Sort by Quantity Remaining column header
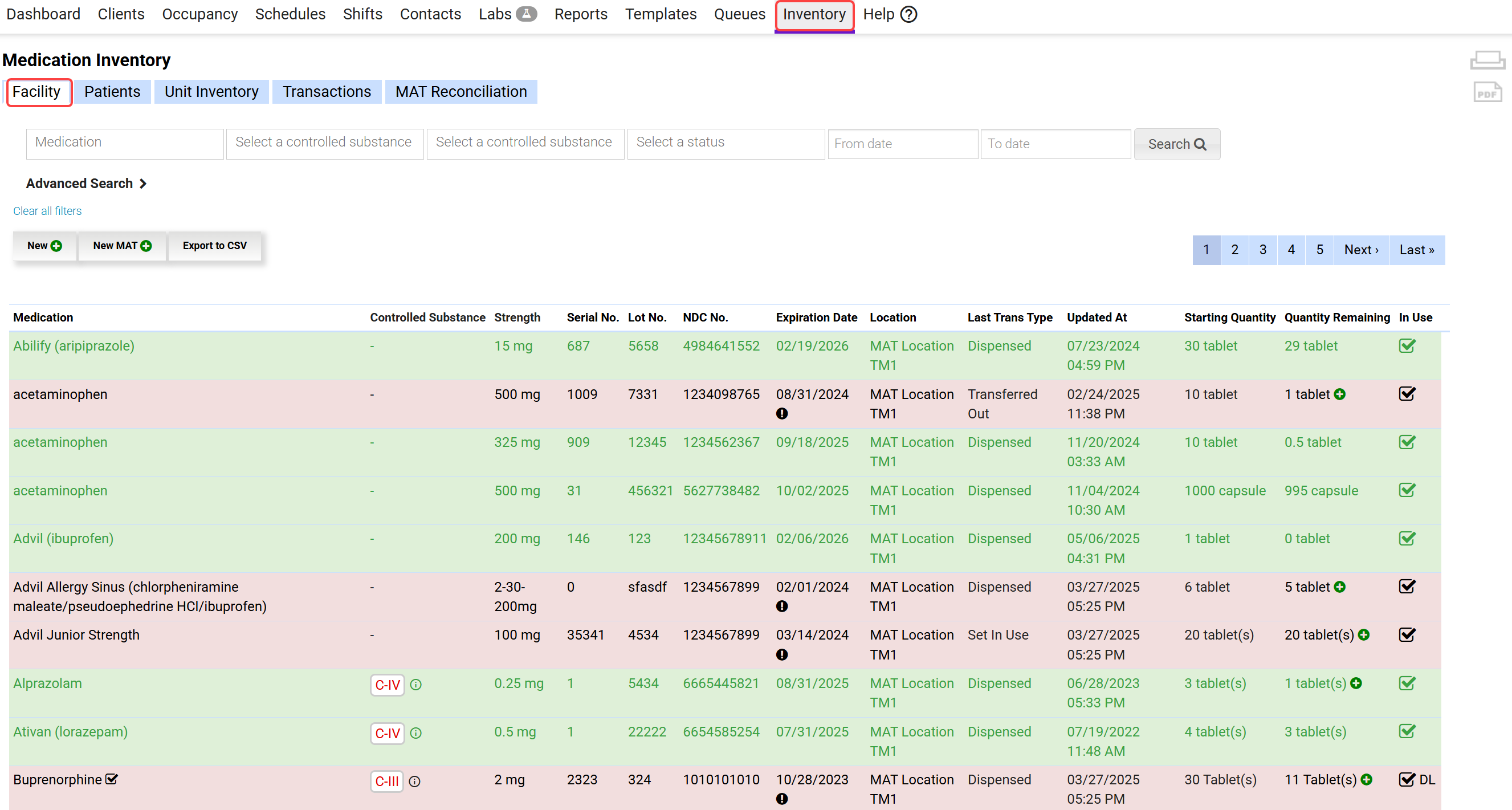Image resolution: width=1512 pixels, height=810 pixels. [x=1336, y=318]
